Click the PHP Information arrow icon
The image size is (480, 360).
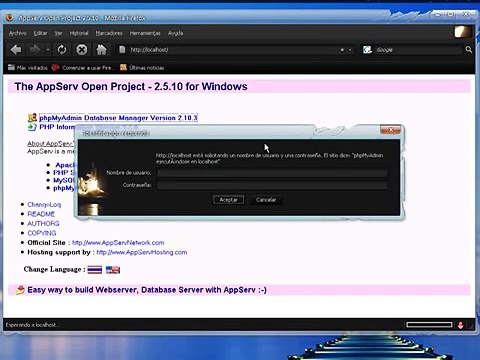[32, 127]
